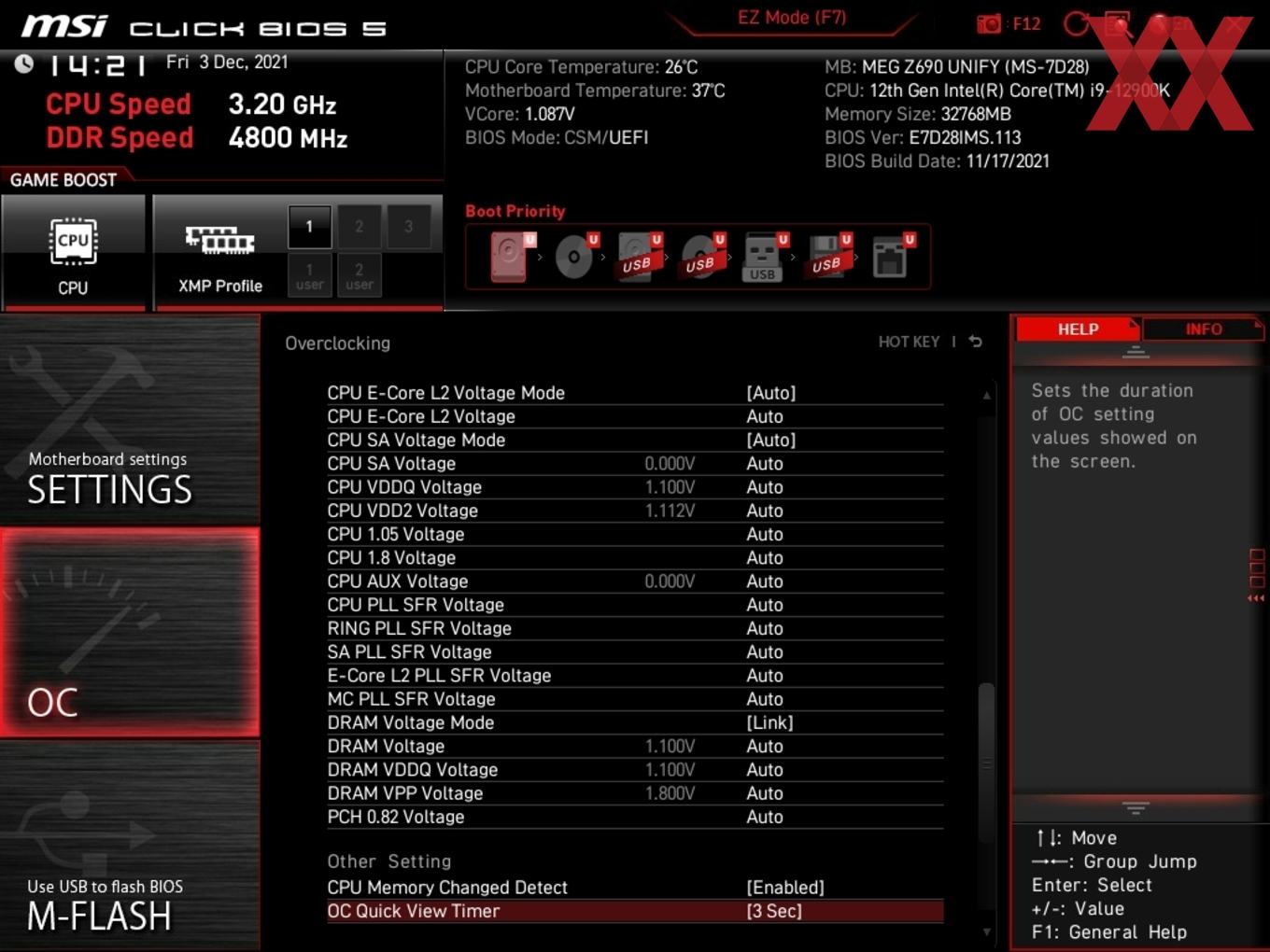Select the USB hard disk boot device icon
The height and width of the screenshot is (952, 1270).
tap(639, 256)
